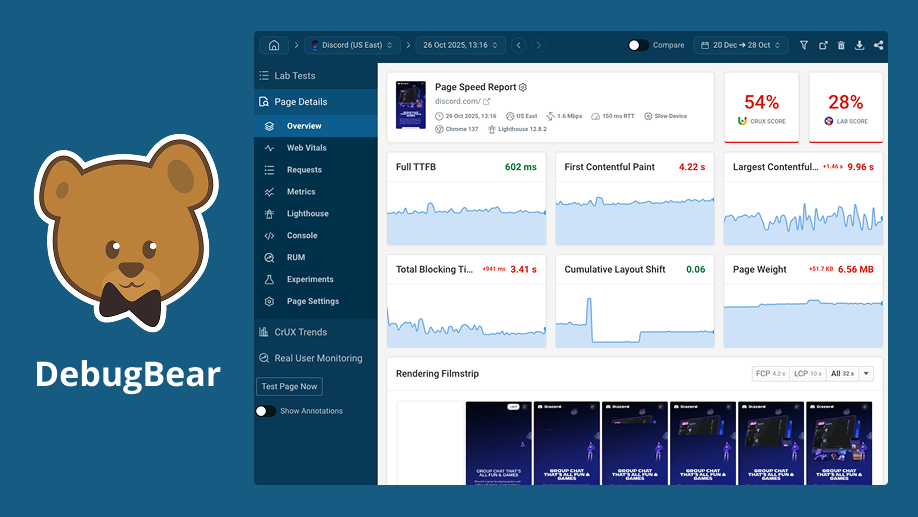Select Web Vitals in sidebar
The image size is (918, 517).
[x=316, y=148]
